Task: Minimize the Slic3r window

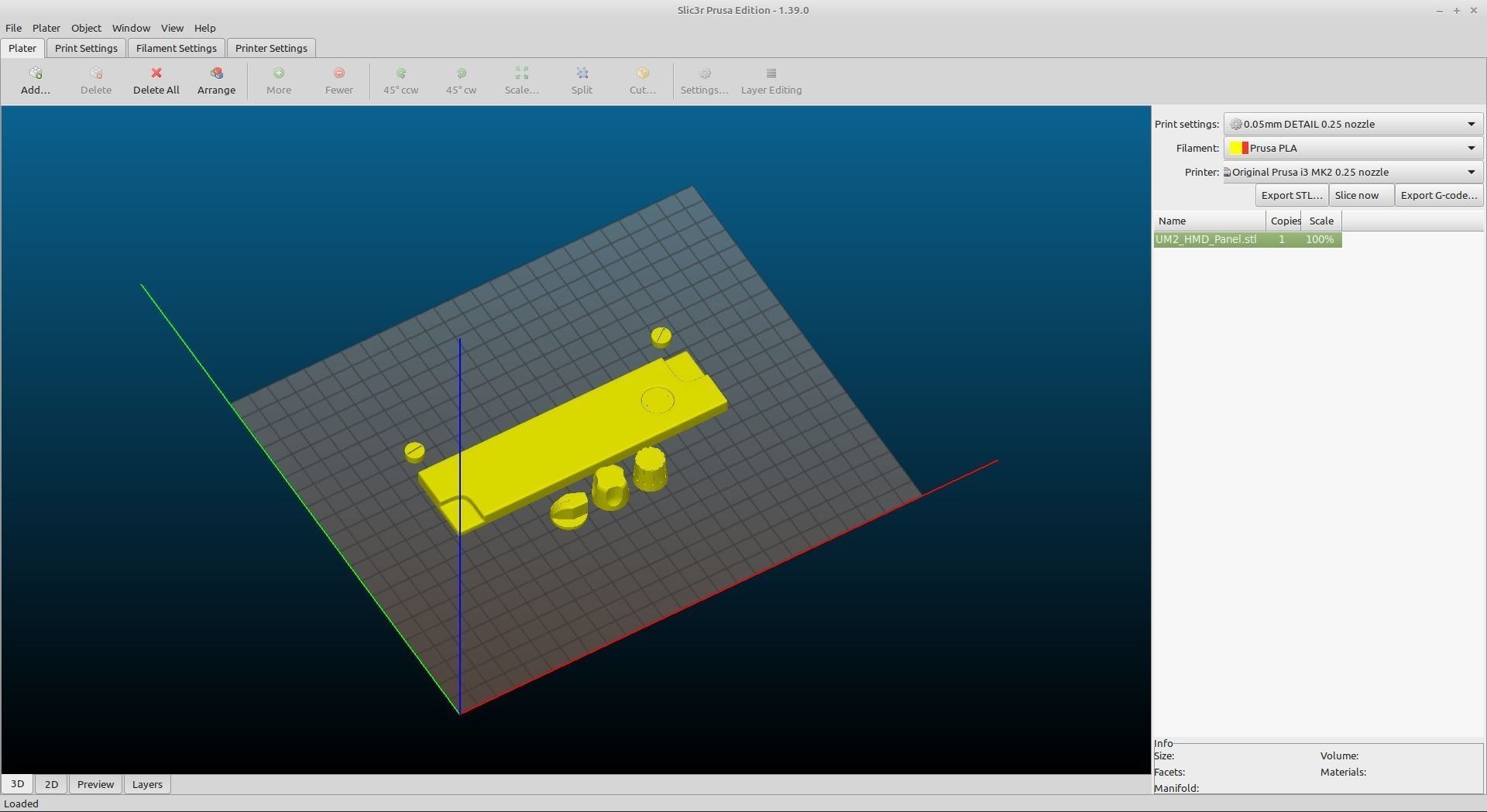Action: (x=1439, y=10)
